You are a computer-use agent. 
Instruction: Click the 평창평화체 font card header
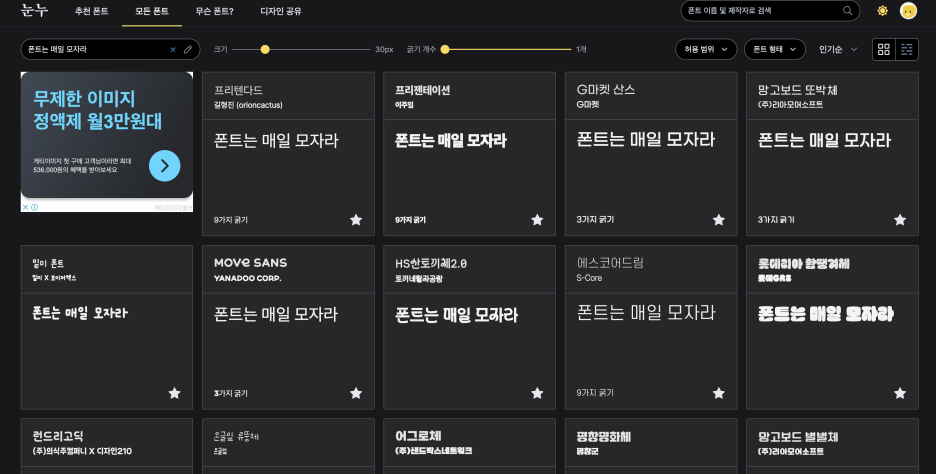[651, 442]
